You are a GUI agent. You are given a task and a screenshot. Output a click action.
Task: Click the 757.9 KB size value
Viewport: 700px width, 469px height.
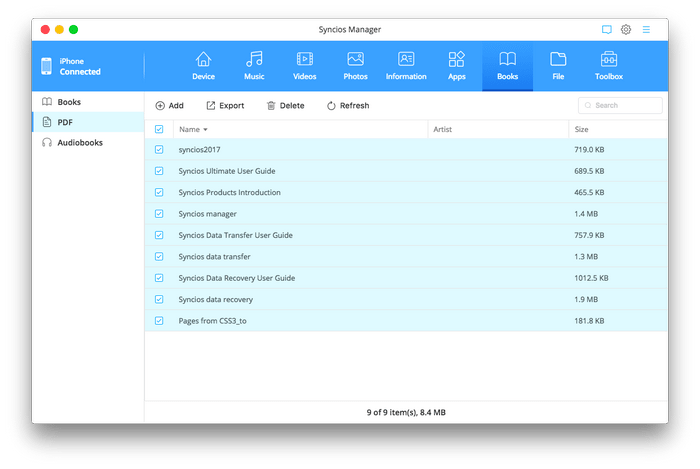[x=589, y=235]
